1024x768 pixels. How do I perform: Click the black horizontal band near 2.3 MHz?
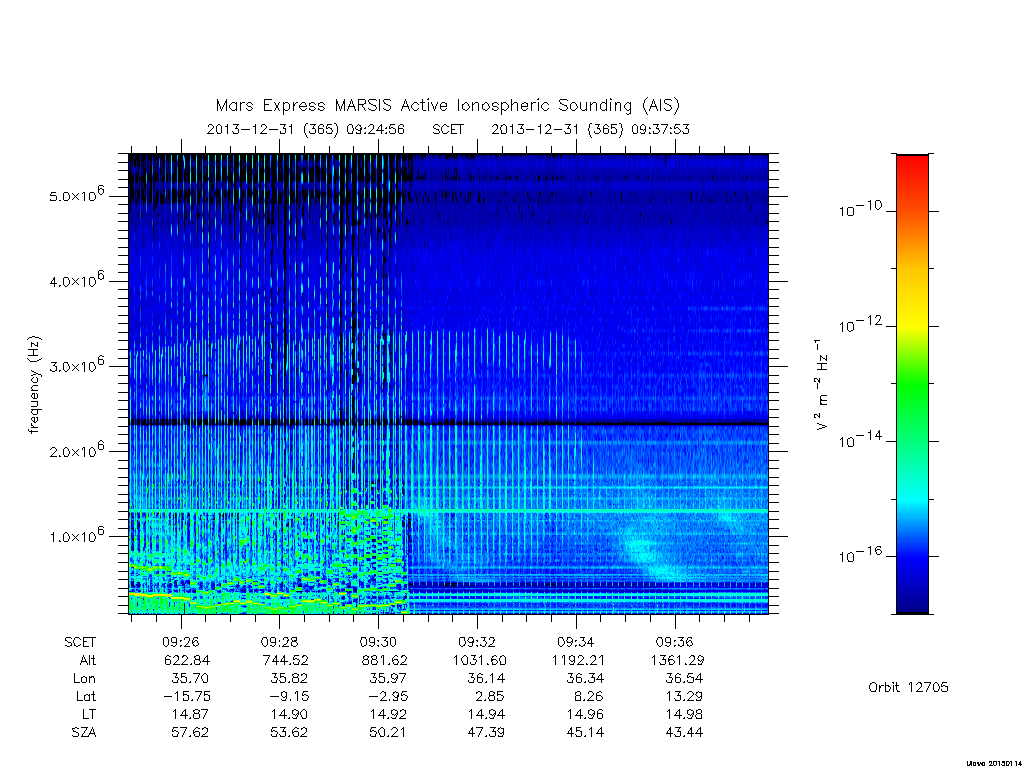click(448, 423)
